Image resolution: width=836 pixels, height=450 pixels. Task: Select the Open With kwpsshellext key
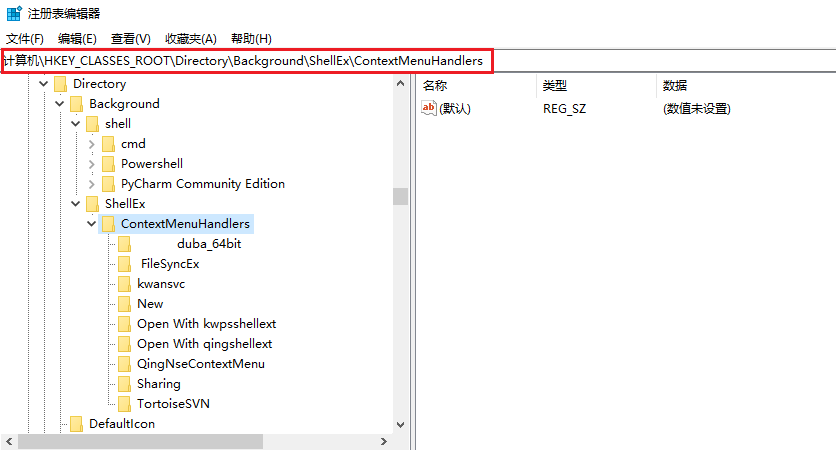[206, 324]
